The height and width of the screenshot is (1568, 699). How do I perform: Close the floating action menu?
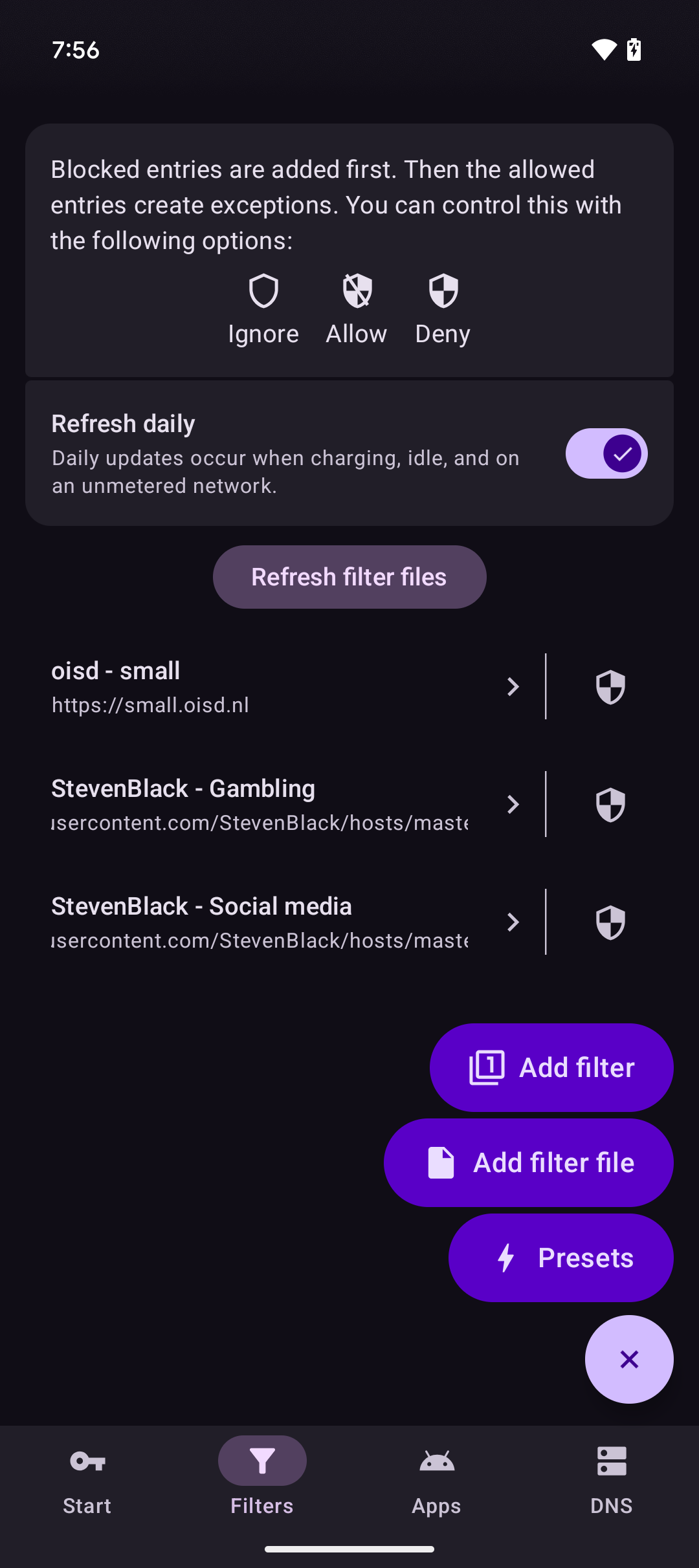pyautogui.click(x=629, y=1359)
